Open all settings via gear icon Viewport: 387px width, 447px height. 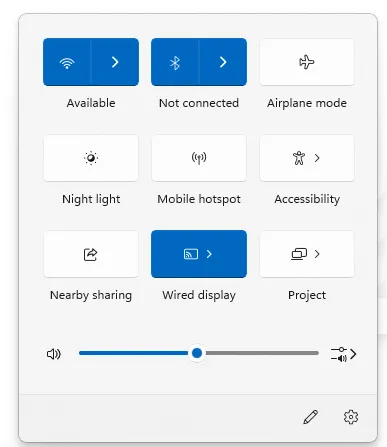click(x=351, y=417)
